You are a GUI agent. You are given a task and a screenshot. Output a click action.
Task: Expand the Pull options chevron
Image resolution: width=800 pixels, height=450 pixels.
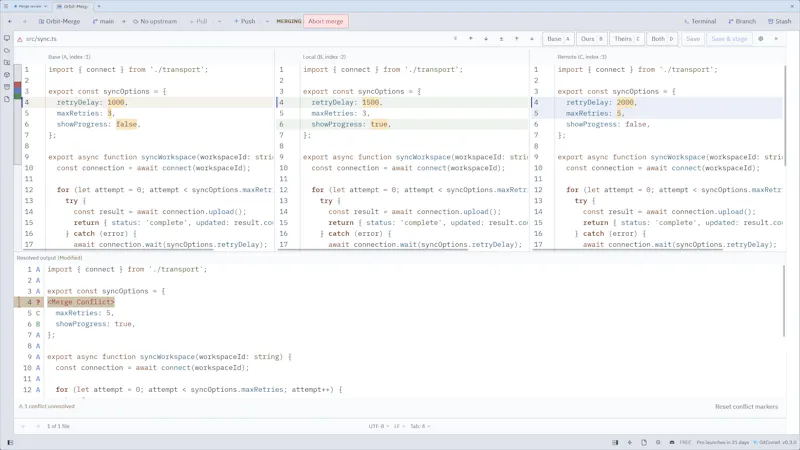coord(219,21)
